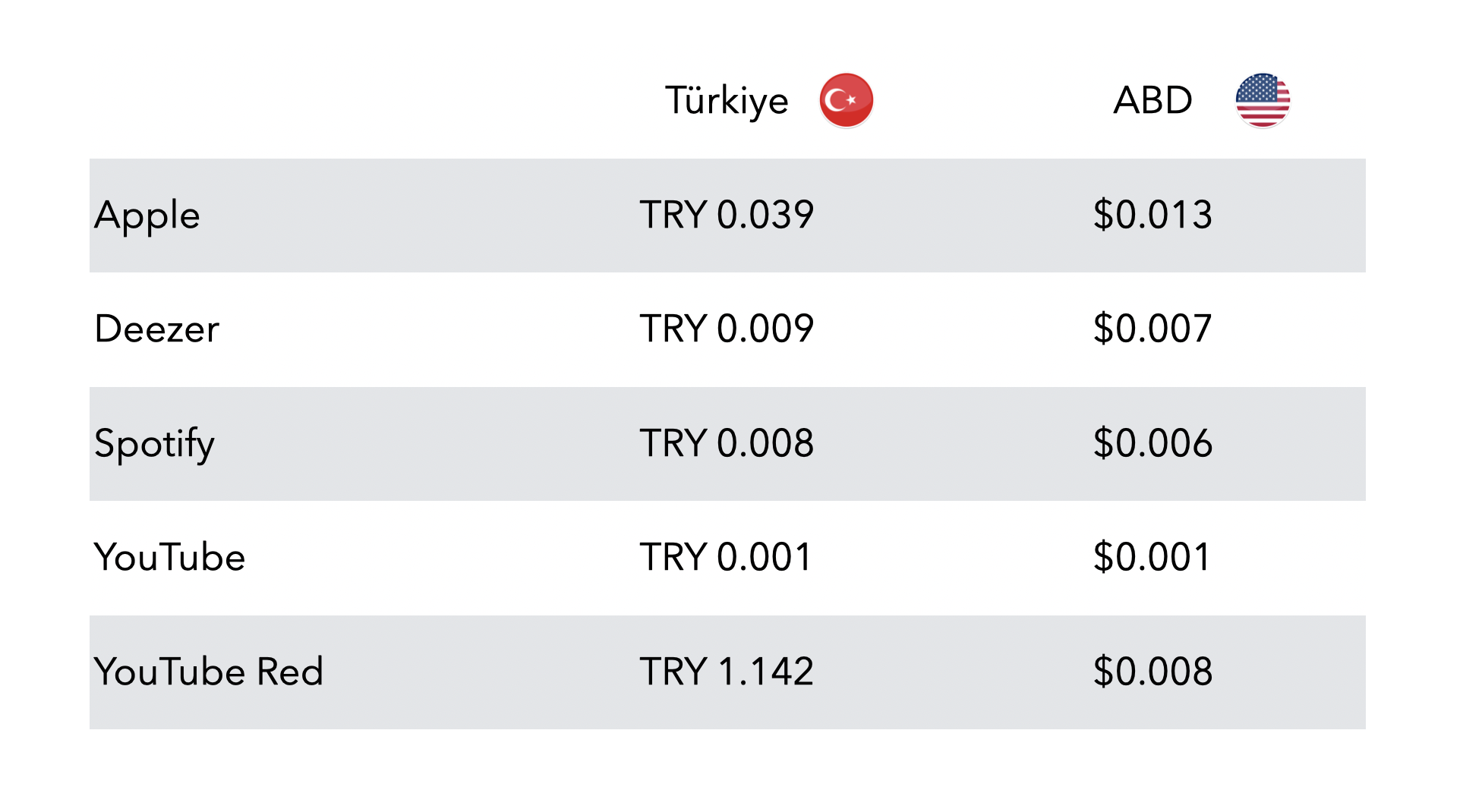Viewport: 1482px width, 812px height.
Task: Select Apple's $0.013 ABD price
Action: pyautogui.click(x=1152, y=215)
